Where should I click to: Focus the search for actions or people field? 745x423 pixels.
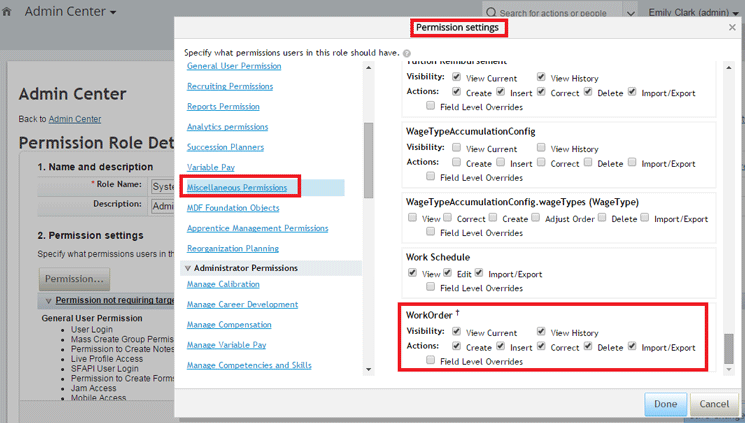[553, 12]
